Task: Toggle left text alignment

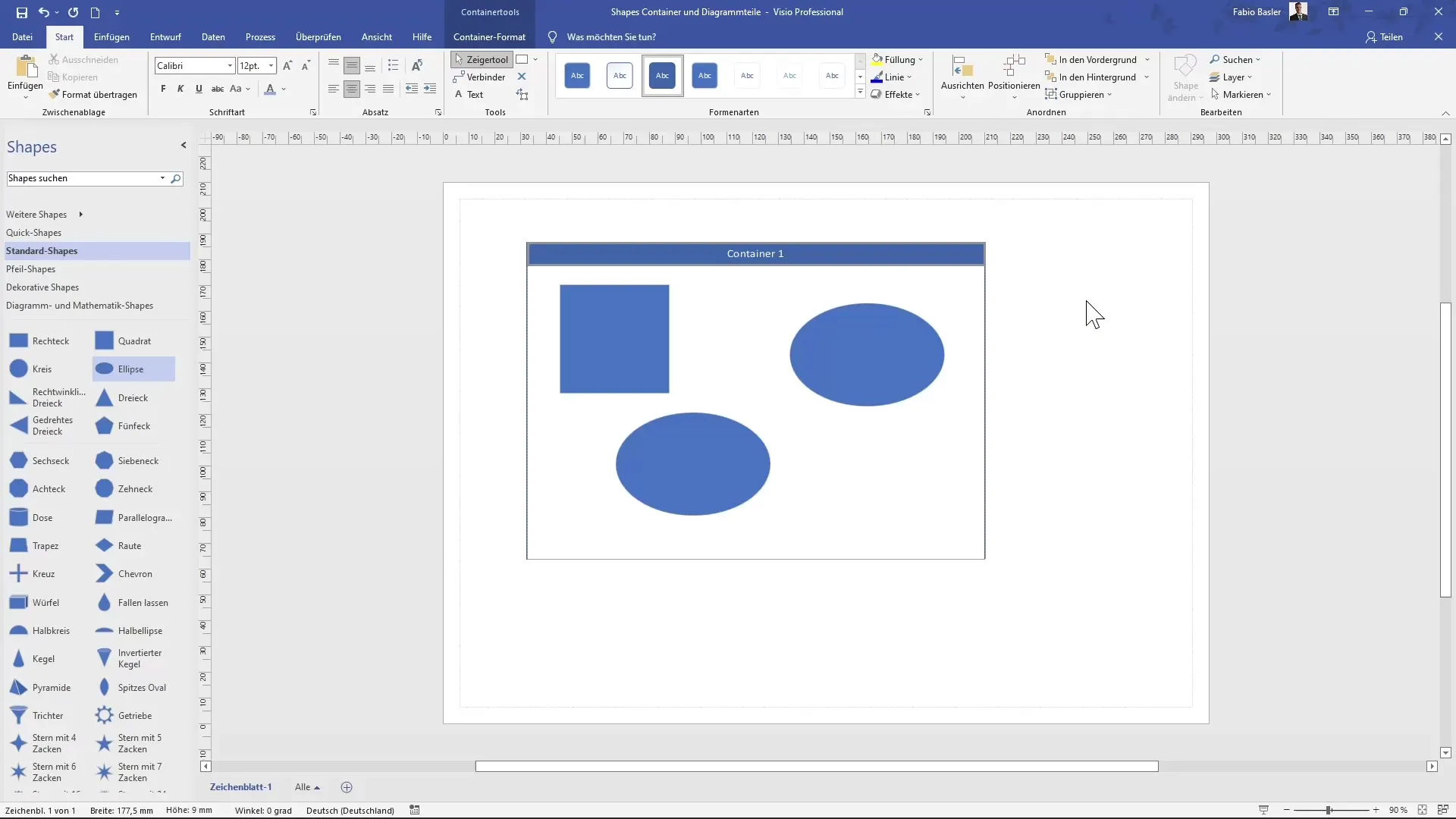Action: tap(334, 89)
